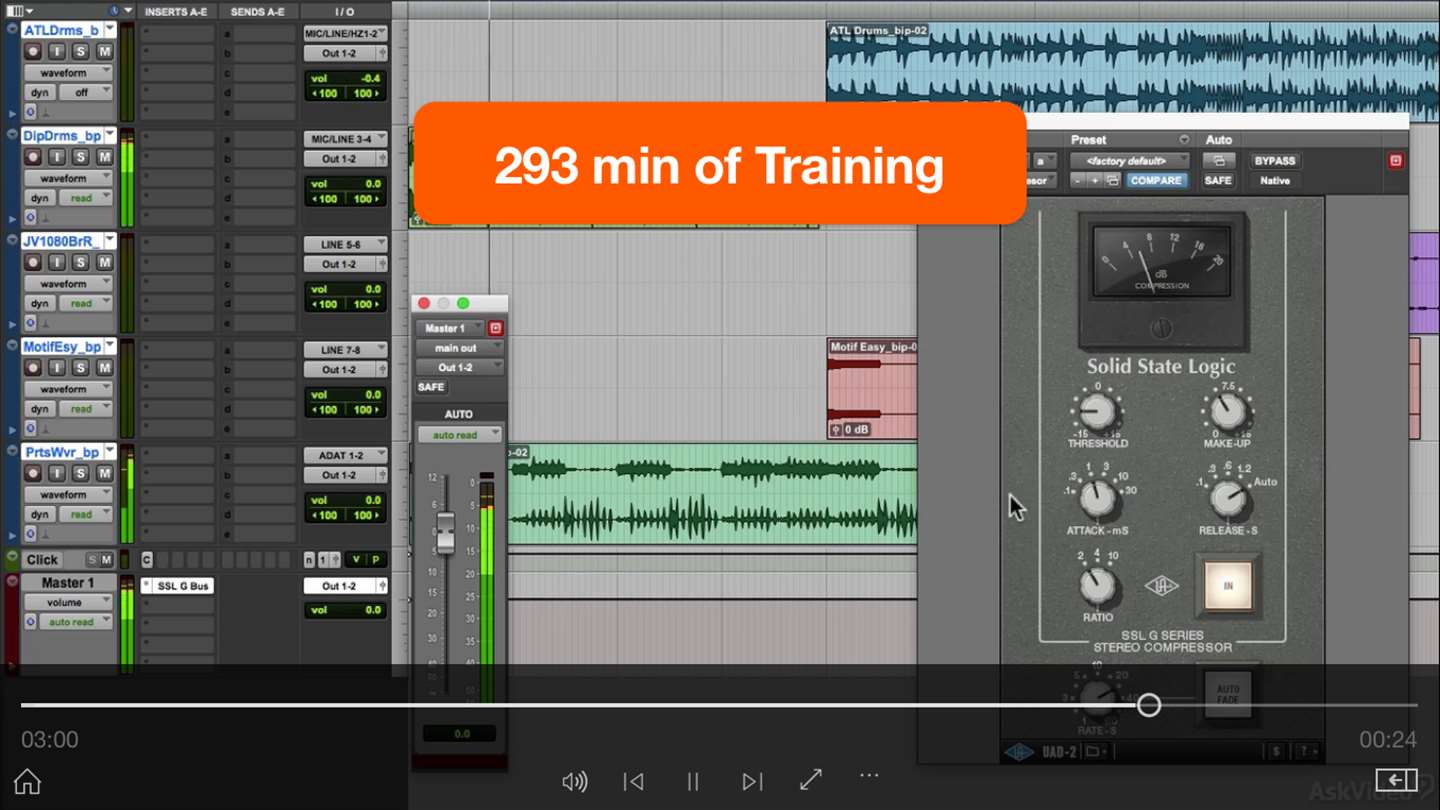Click the COMPARE button in plugin window
The image size is (1440, 810).
pyautogui.click(x=1156, y=181)
